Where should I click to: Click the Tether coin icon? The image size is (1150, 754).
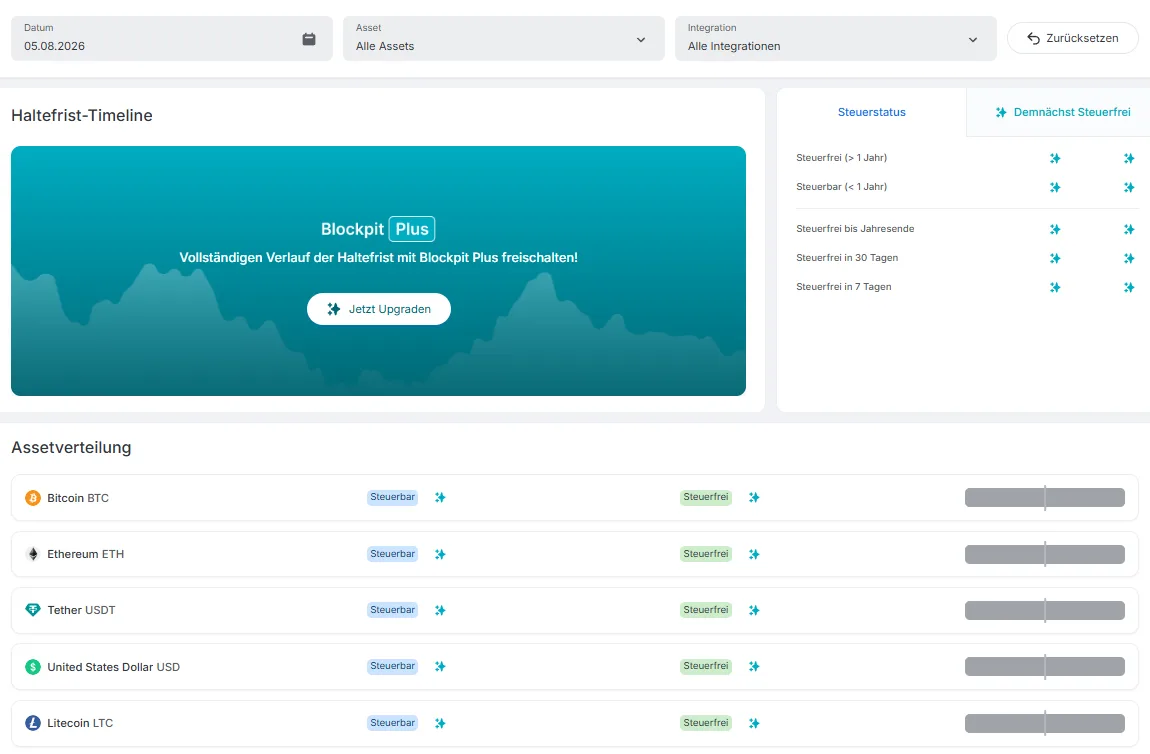point(33,610)
